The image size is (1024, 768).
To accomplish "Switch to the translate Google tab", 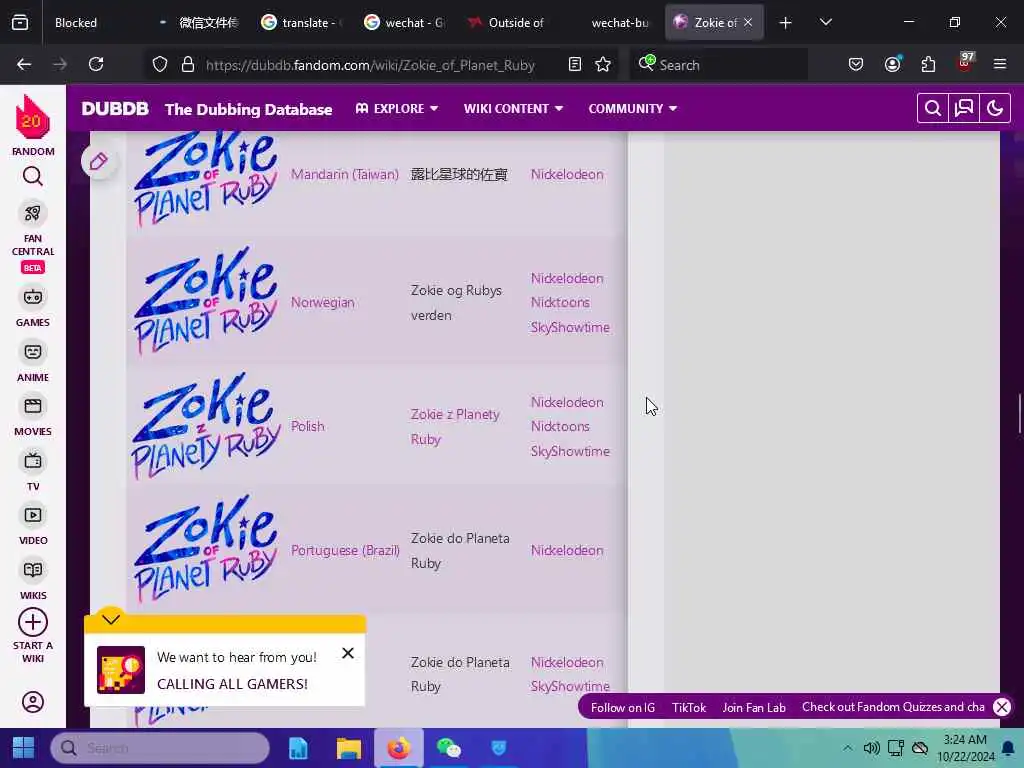I will [302, 23].
